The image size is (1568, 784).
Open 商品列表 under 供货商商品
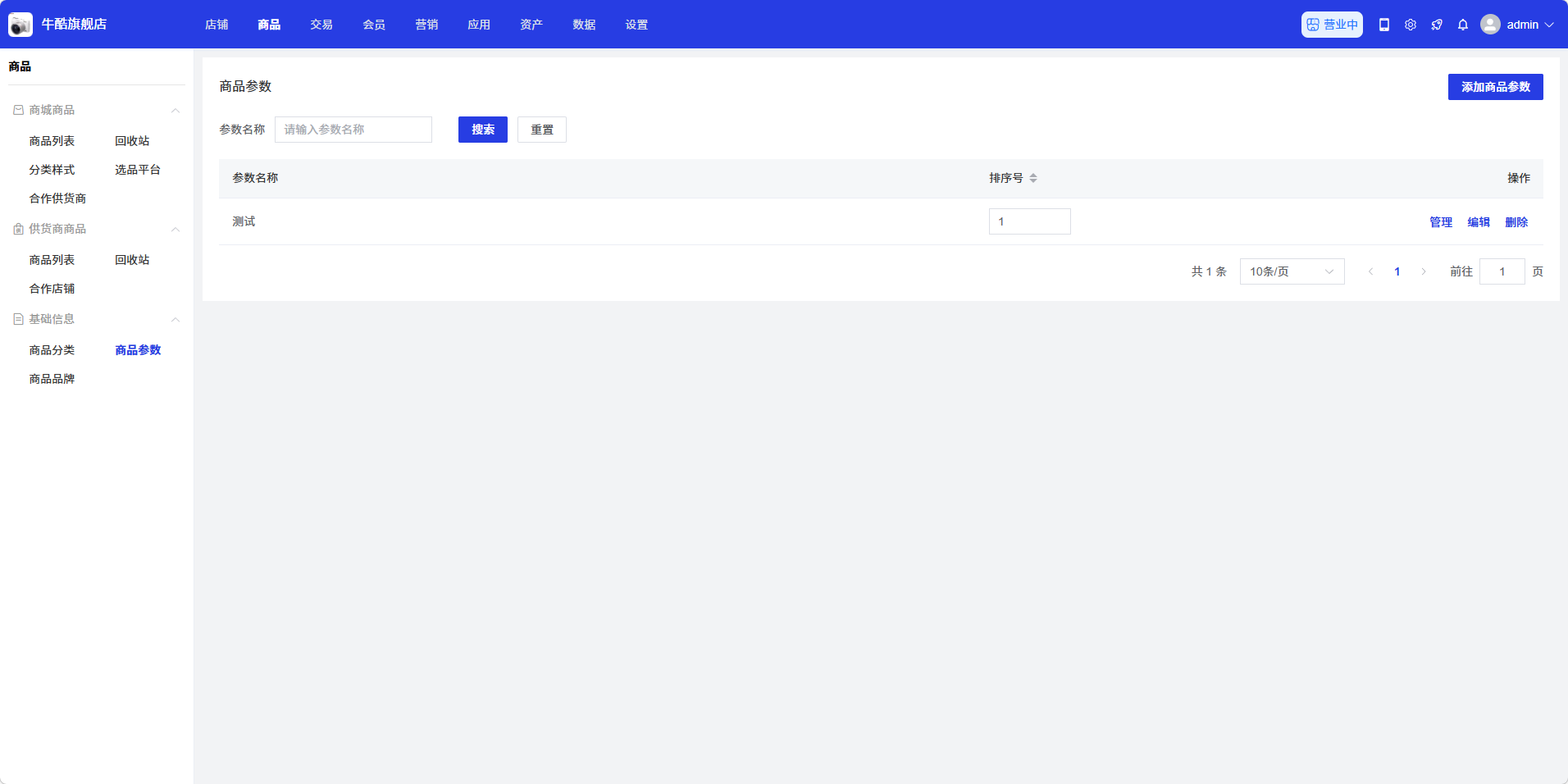click(52, 260)
